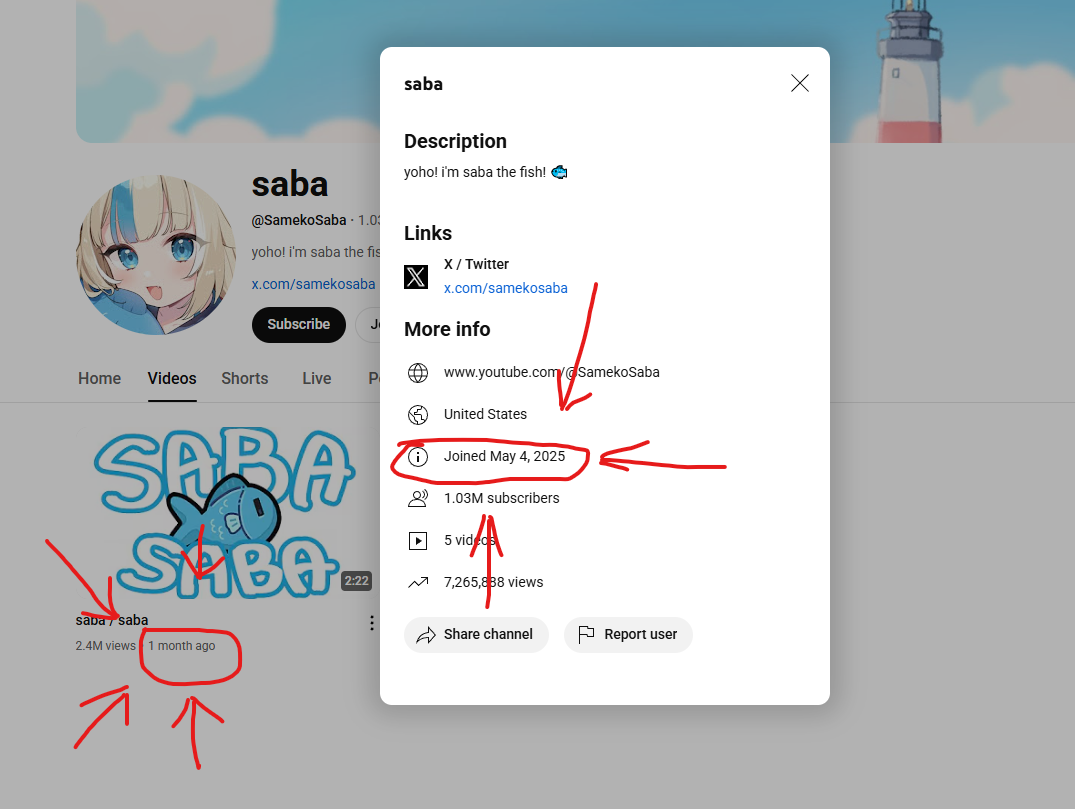Click the saba channel avatar image

pyautogui.click(x=156, y=255)
